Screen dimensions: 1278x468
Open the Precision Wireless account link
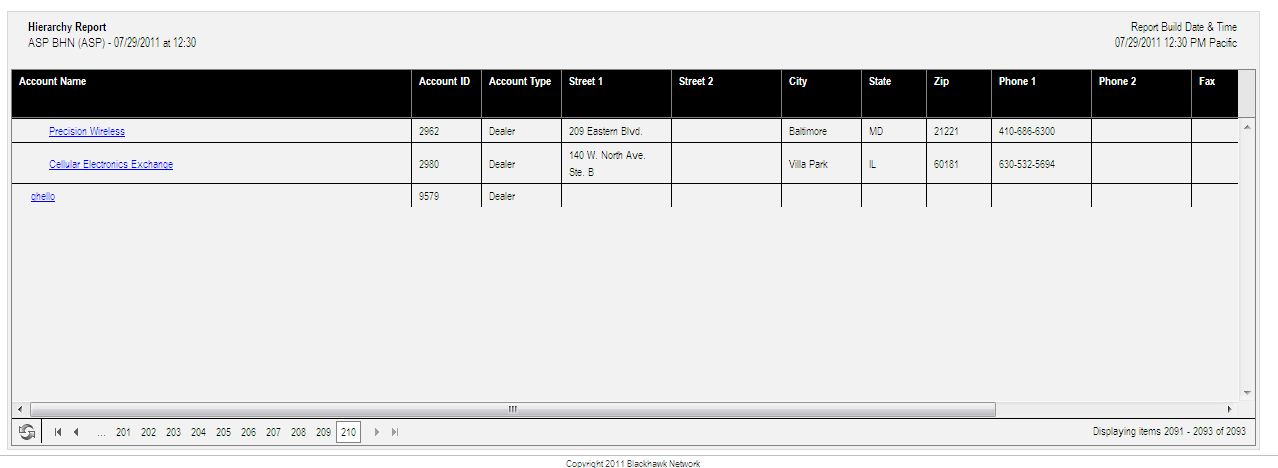click(x=87, y=131)
